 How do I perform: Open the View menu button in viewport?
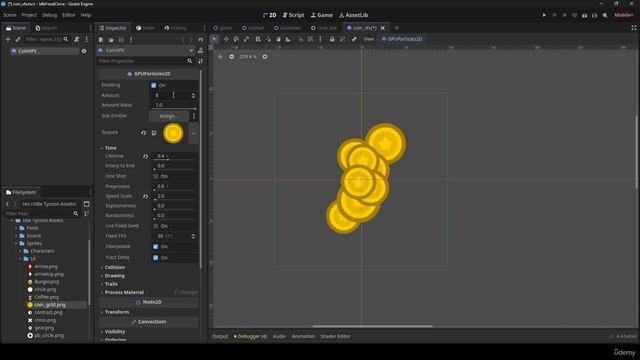pos(369,39)
